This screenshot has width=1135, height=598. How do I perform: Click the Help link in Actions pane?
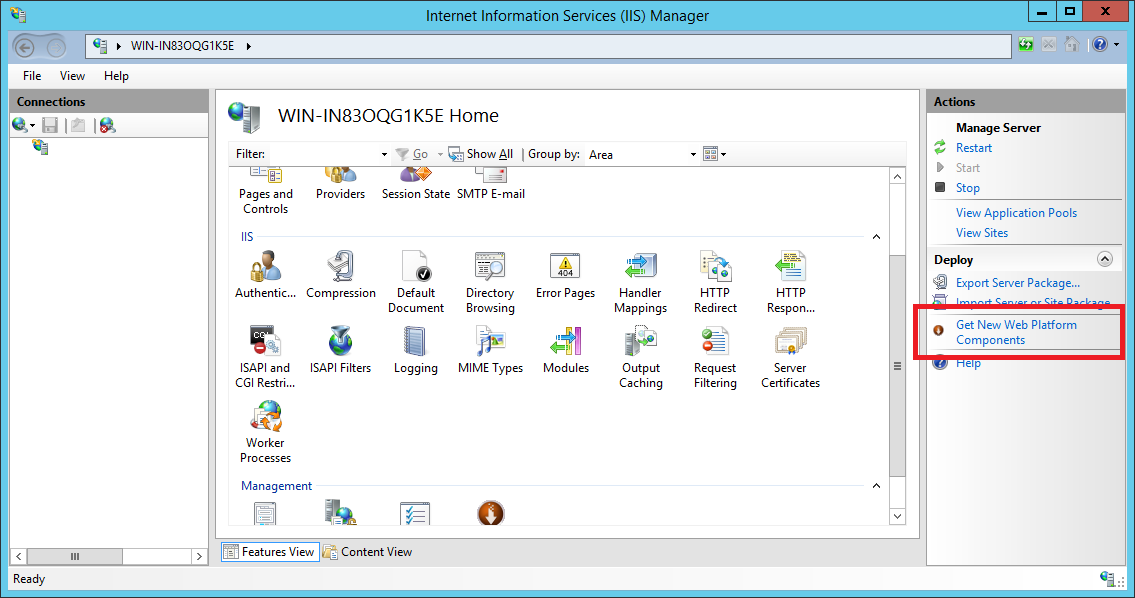[x=968, y=363]
